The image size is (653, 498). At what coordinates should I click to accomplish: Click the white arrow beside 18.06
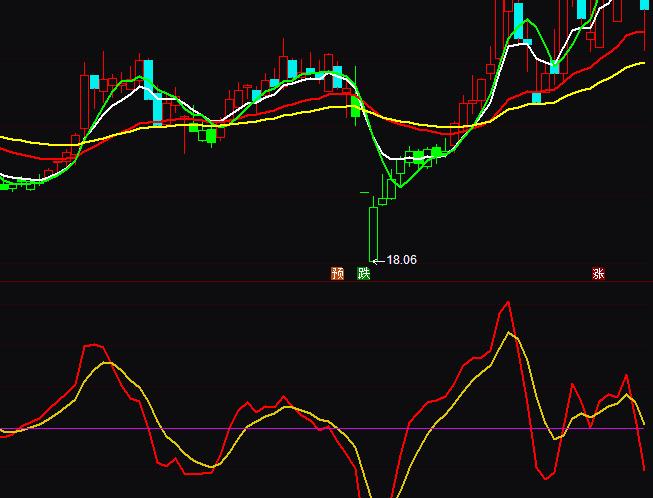pyautogui.click(x=378, y=260)
